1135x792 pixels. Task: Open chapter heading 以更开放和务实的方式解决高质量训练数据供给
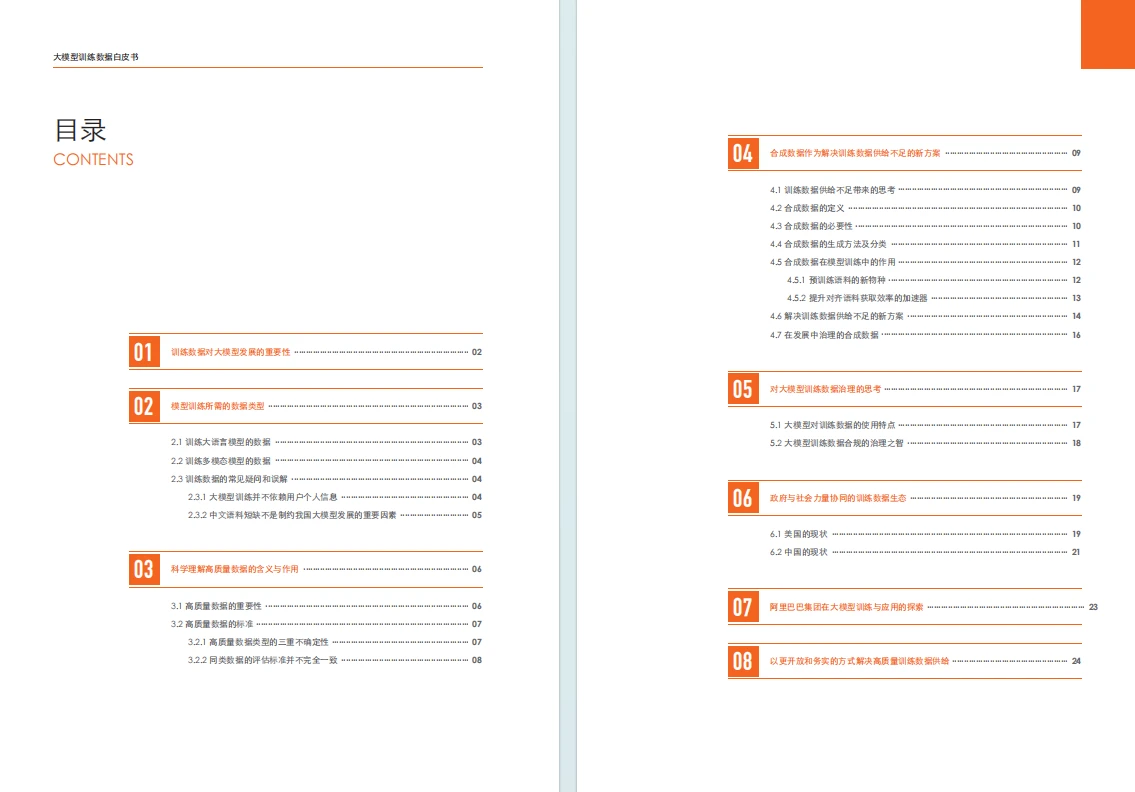click(x=859, y=661)
